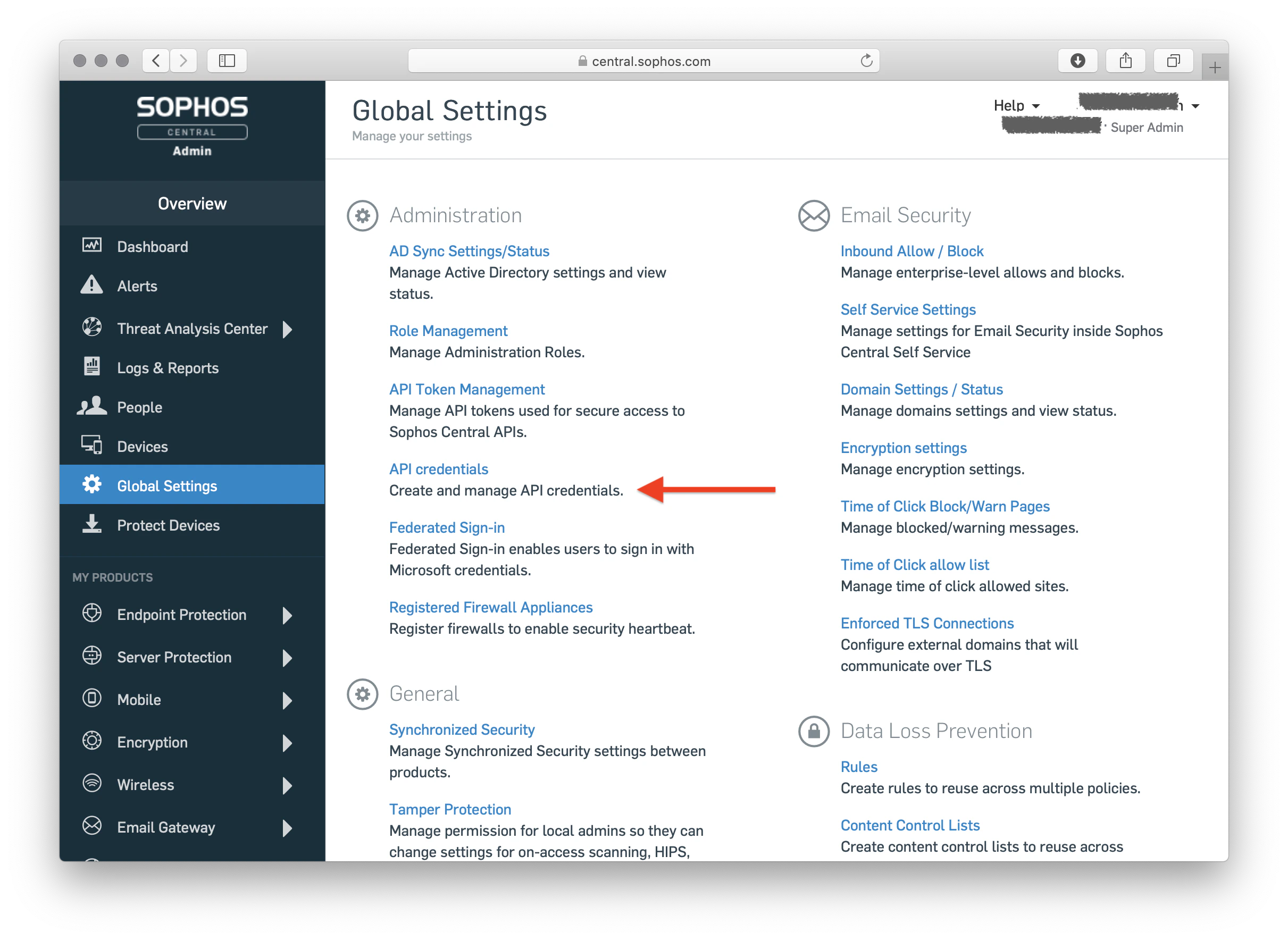The height and width of the screenshot is (940, 1288).
Task: Expand the Wireless product arrow
Action: tap(287, 785)
